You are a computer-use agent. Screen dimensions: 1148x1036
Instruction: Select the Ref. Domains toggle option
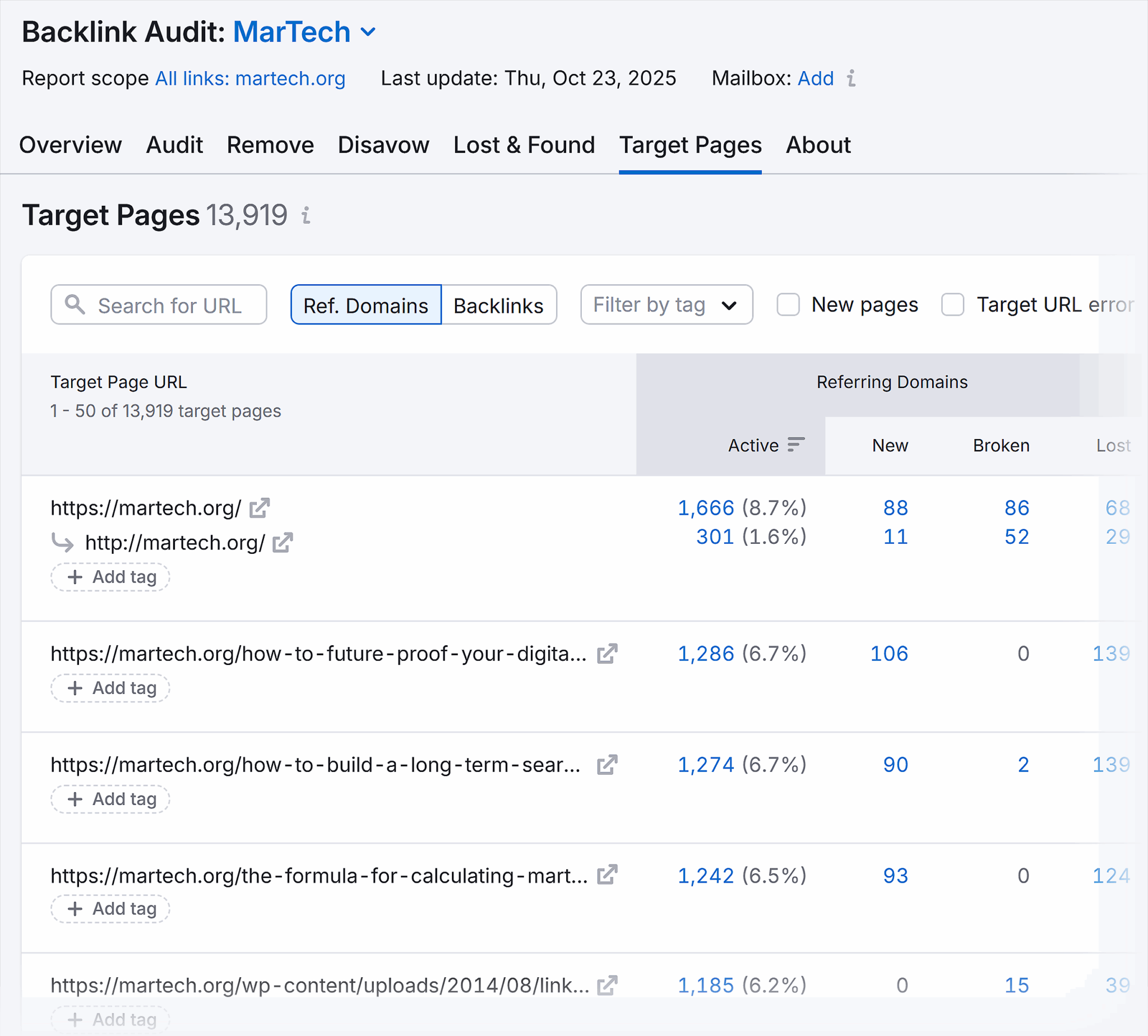tap(366, 305)
